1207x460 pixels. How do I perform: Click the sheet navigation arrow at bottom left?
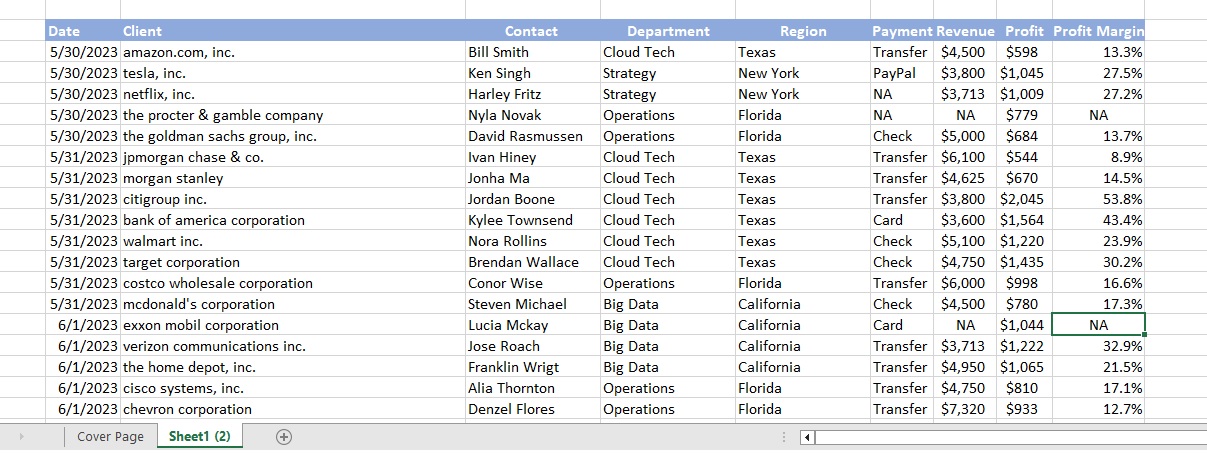click(x=23, y=437)
